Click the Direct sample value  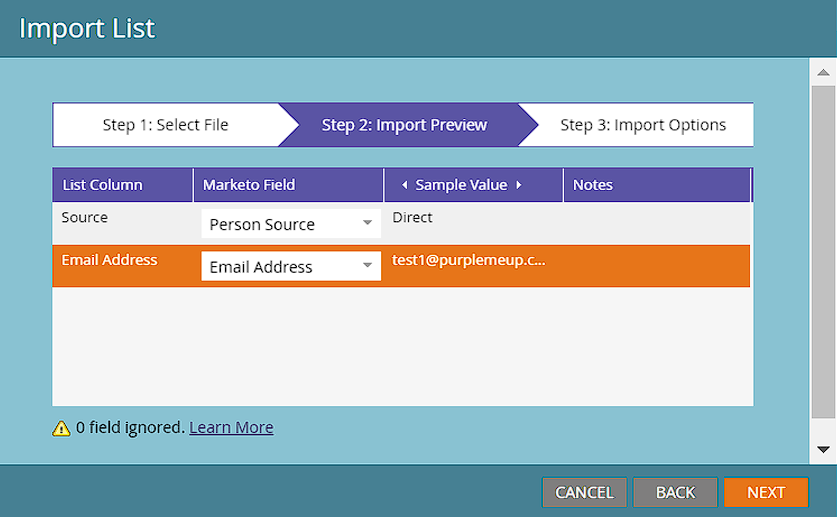point(412,217)
